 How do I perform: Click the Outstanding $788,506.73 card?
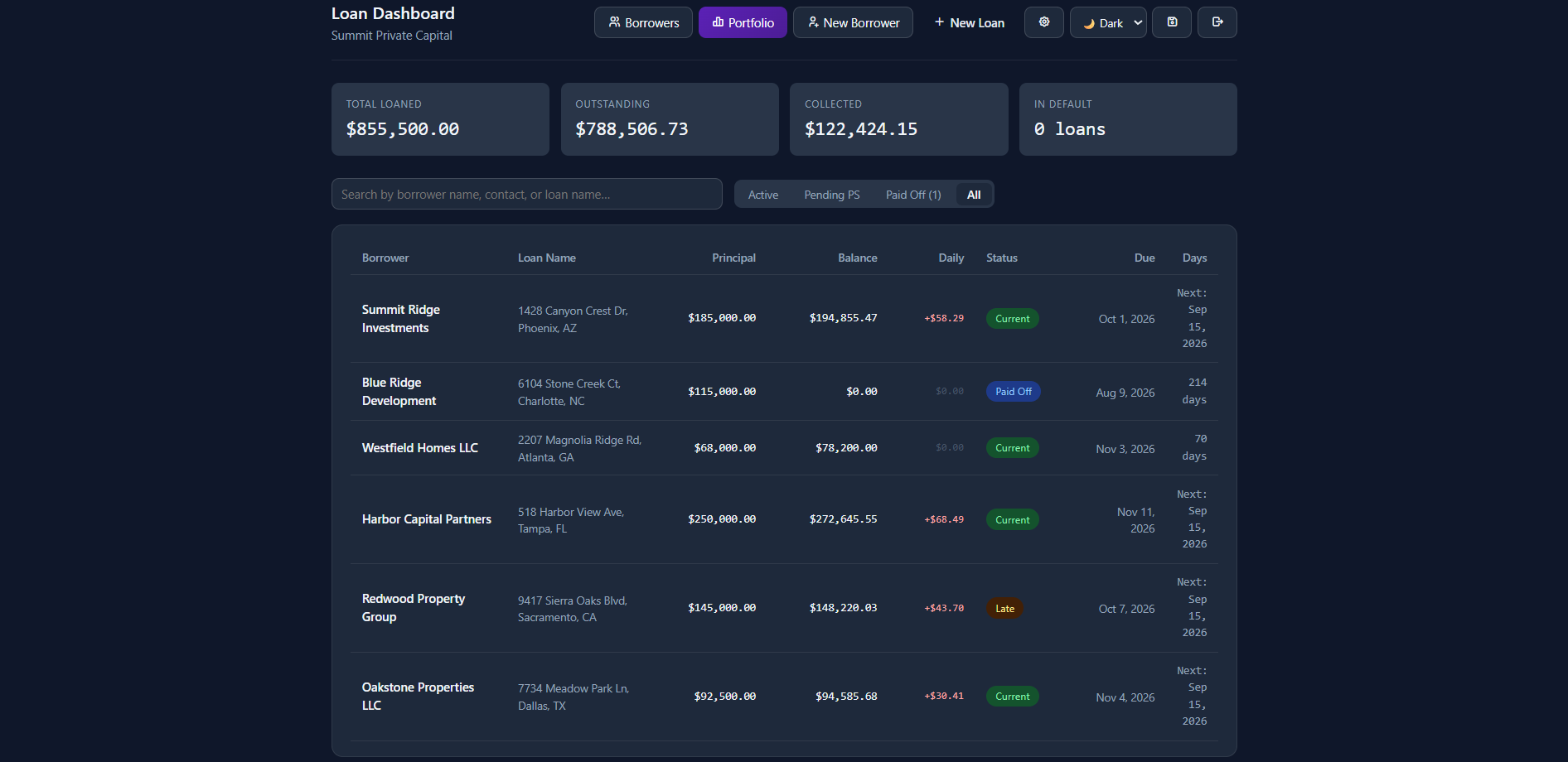[x=670, y=119]
